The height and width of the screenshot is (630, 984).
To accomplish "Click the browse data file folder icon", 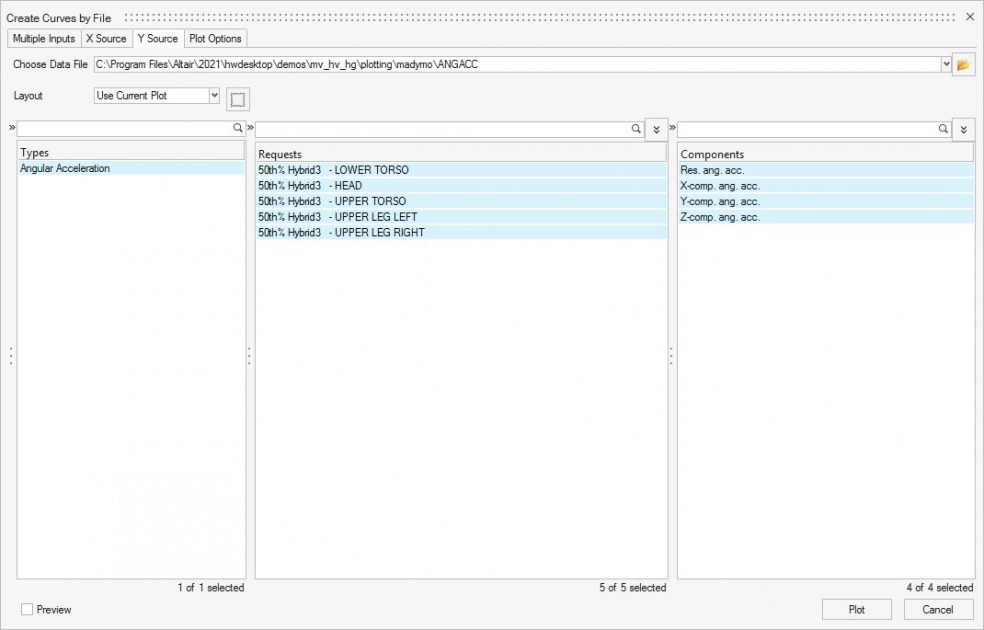I will click(x=963, y=65).
